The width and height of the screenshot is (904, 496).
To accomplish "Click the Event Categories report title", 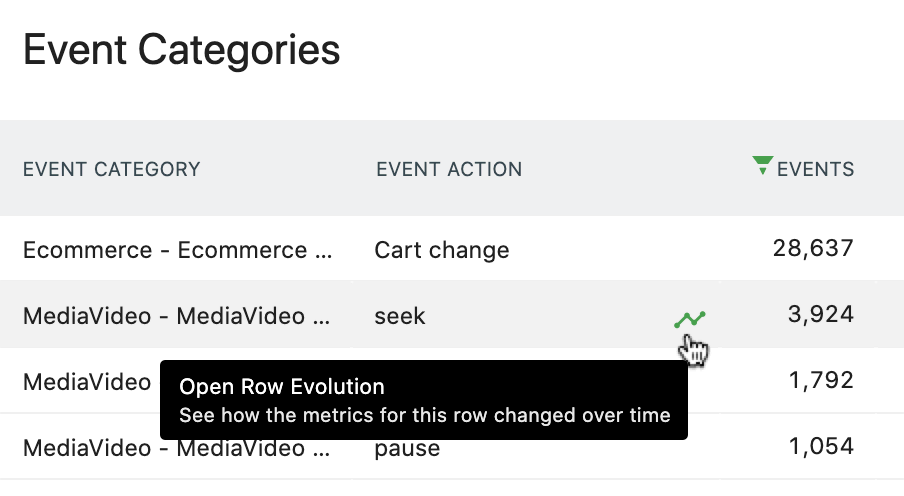I will point(181,49).
